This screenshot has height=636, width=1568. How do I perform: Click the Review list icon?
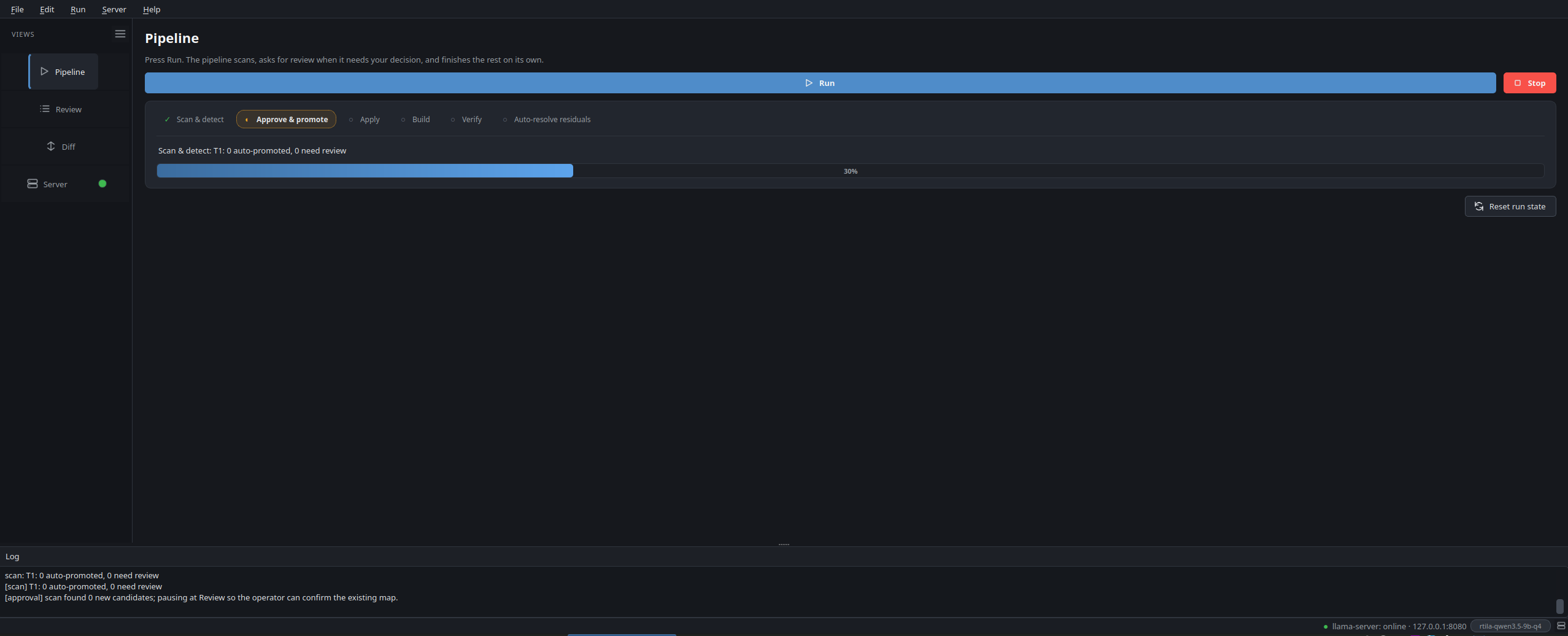pyautogui.click(x=45, y=109)
